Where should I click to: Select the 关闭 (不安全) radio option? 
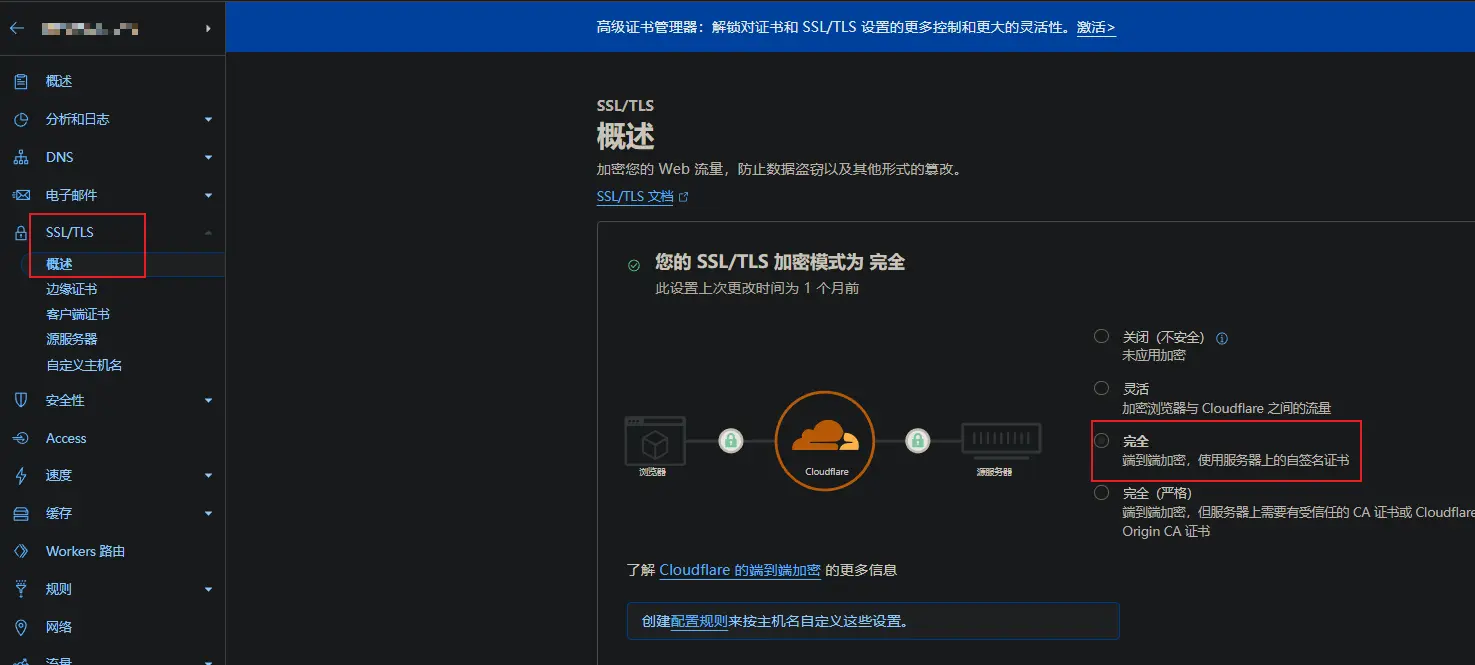pos(1101,337)
